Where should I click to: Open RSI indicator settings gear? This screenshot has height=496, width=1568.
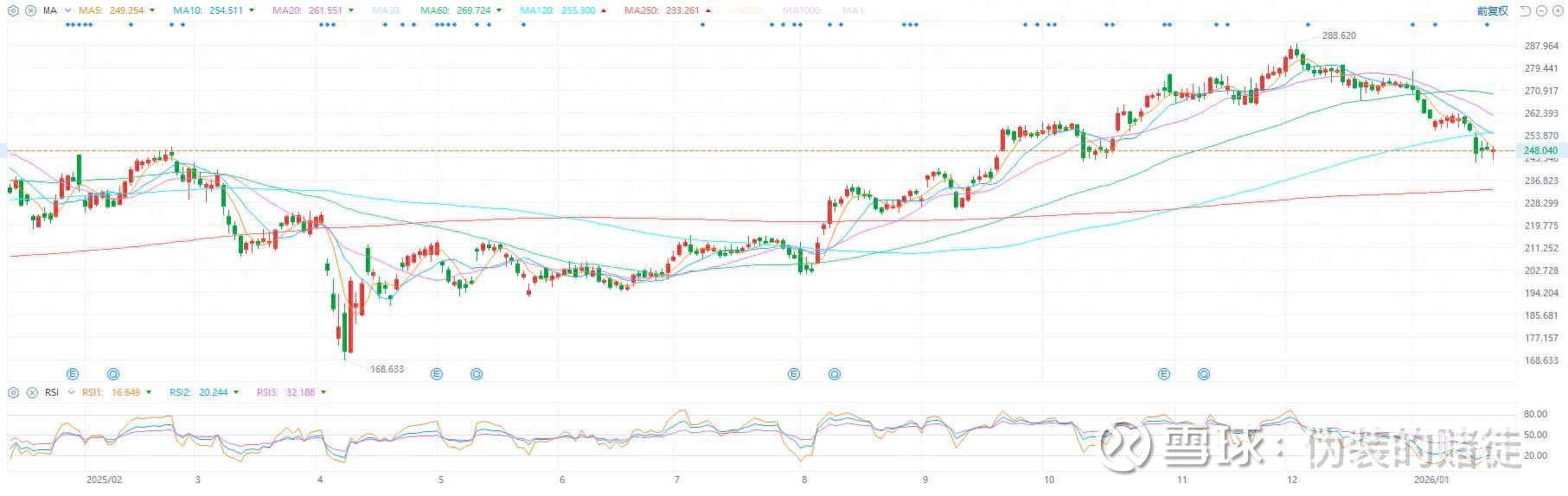coord(13,392)
